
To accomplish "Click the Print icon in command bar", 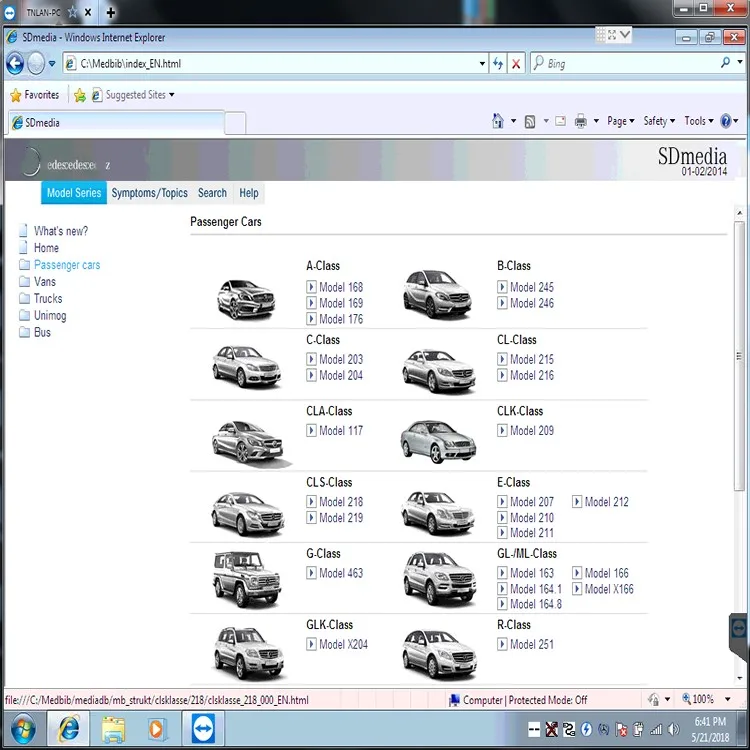I will point(581,121).
